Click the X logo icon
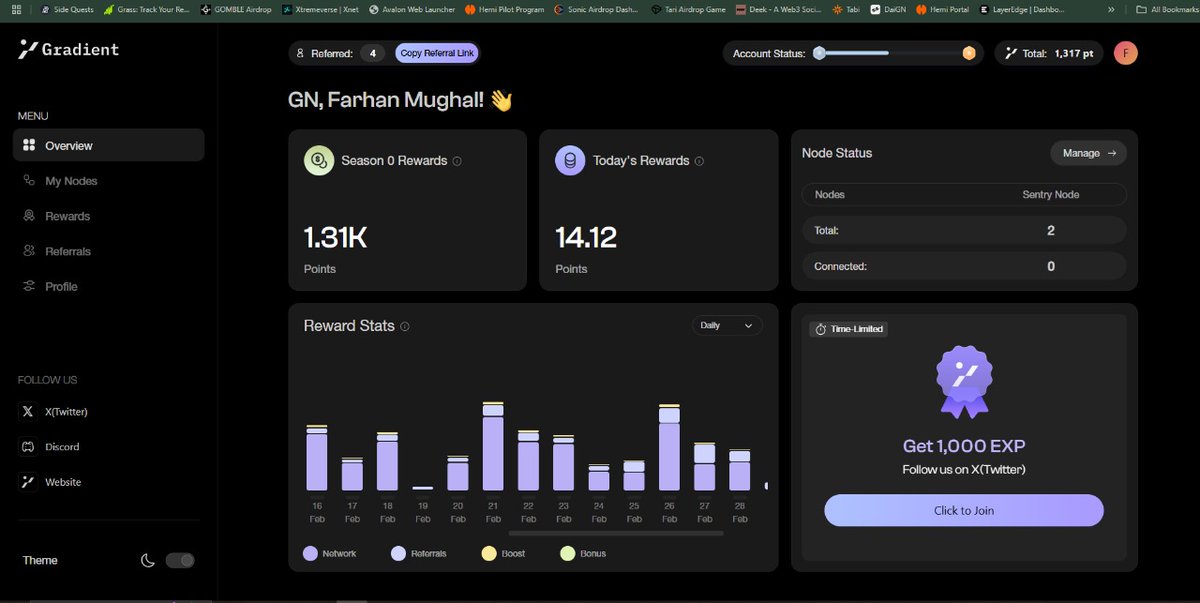 [x=28, y=411]
